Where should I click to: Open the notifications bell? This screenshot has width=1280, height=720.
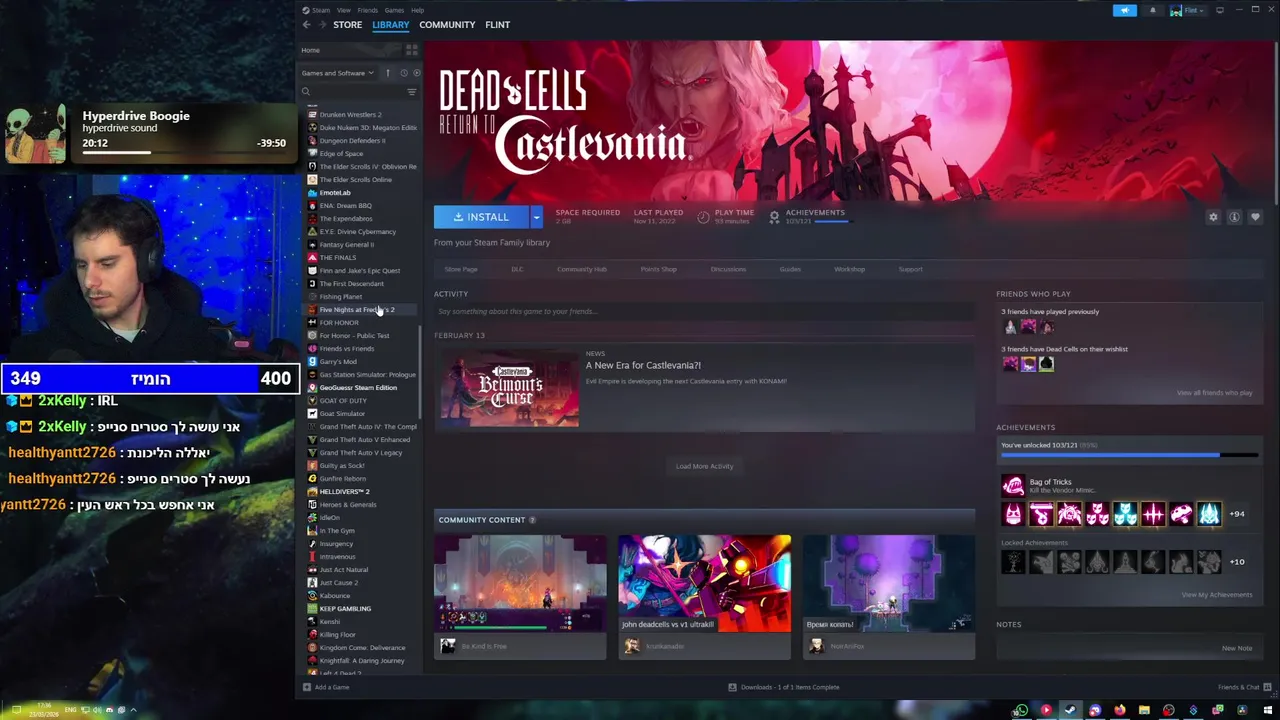pos(1152,10)
